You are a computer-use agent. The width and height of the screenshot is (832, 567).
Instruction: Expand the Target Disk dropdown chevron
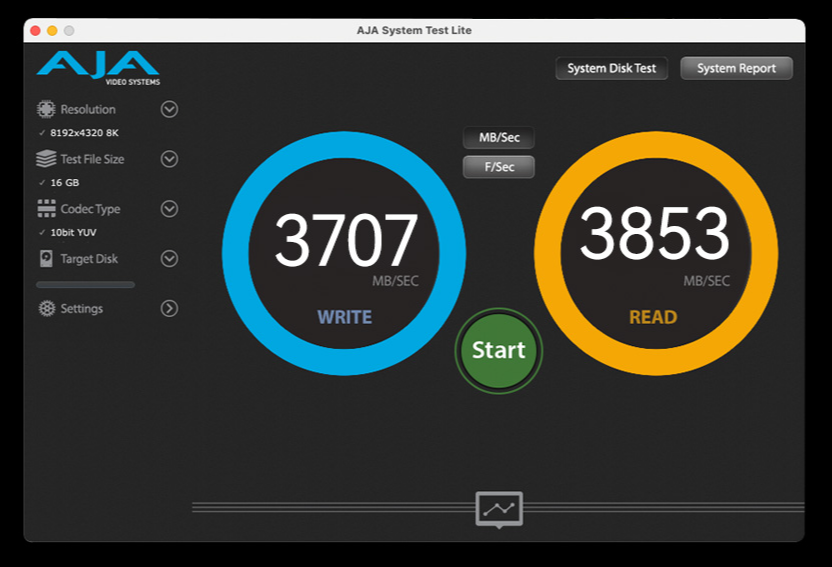[x=169, y=259]
